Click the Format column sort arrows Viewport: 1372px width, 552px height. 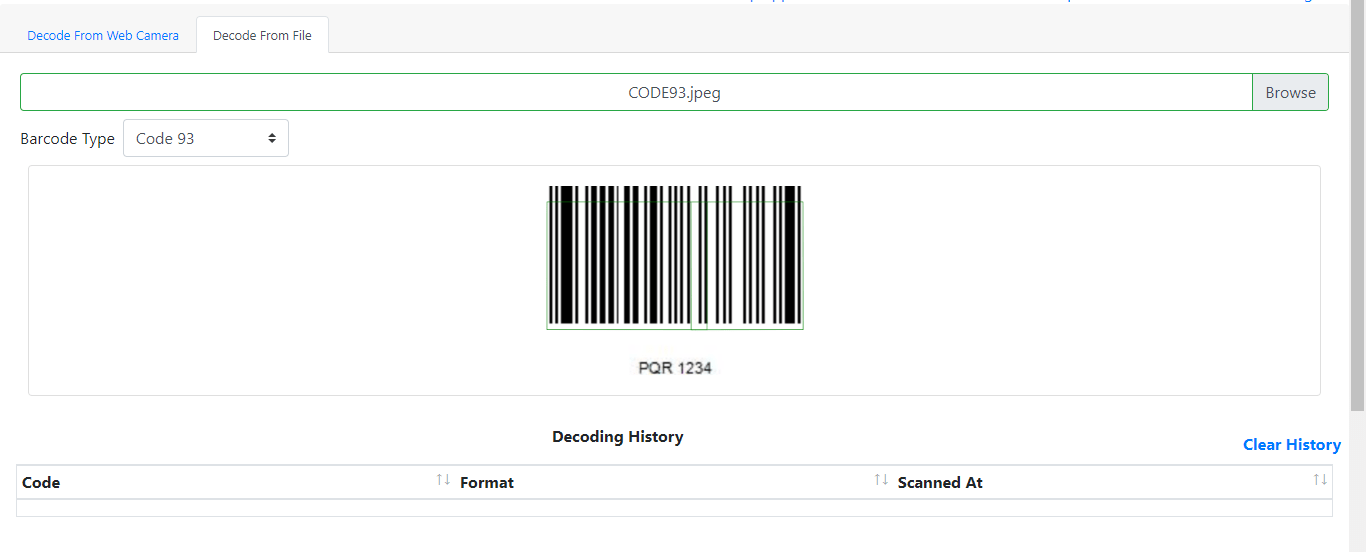point(881,481)
